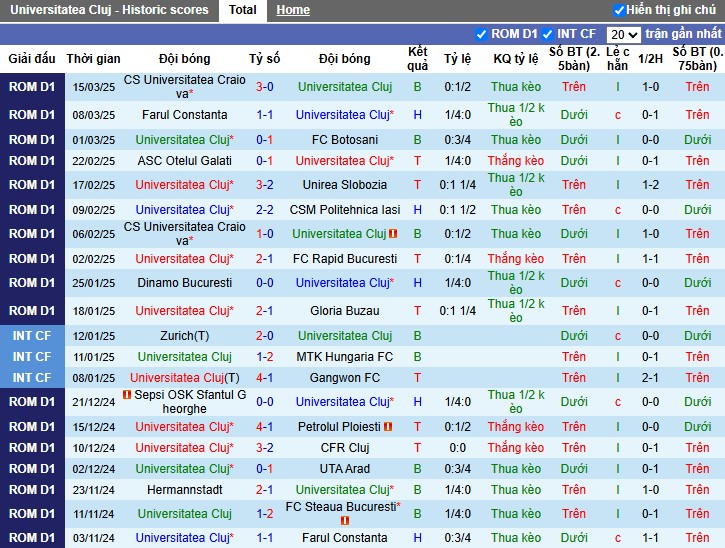Open Hermannstadt team link
This screenshot has width=725, height=548.
(184, 490)
